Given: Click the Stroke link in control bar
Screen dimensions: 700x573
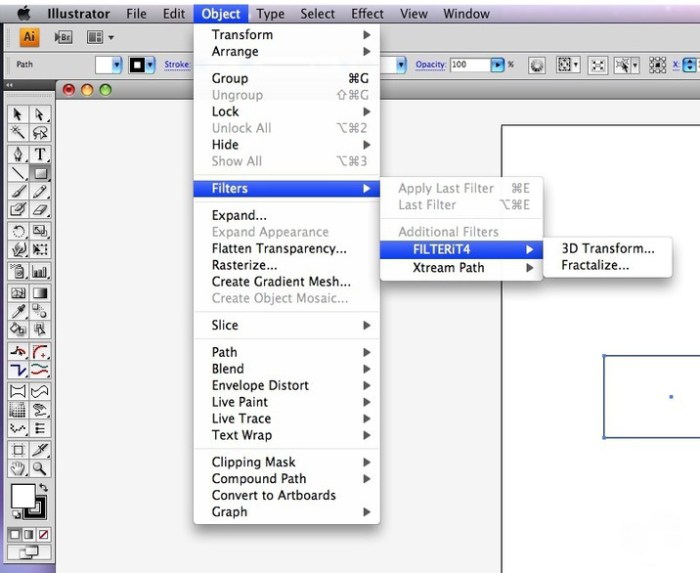Looking at the screenshot, I should click(177, 64).
